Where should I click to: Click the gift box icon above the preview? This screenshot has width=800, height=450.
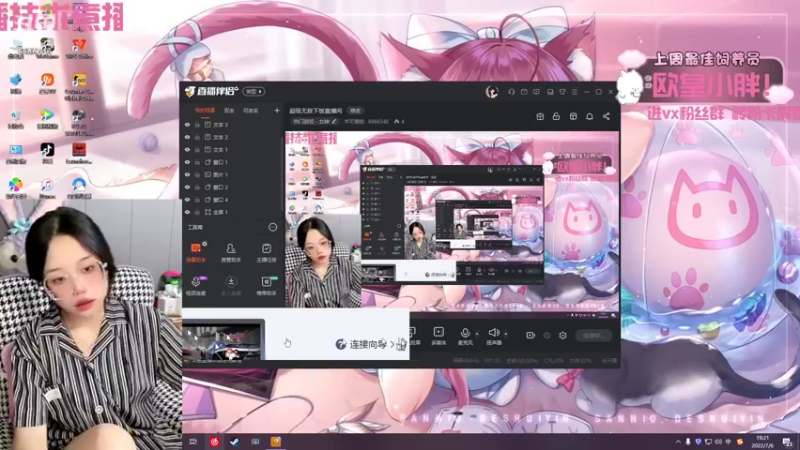pyautogui.click(x=540, y=116)
